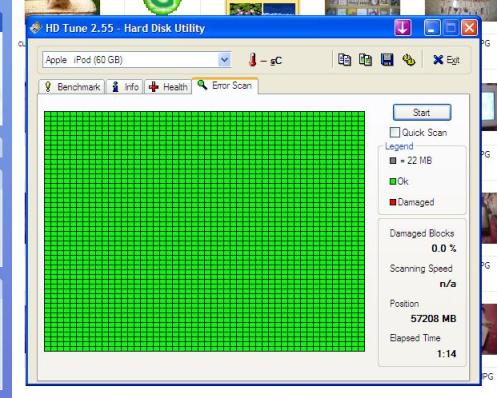This screenshot has width=497, height=398.
Task: Click the green block scan grid
Action: point(204,231)
